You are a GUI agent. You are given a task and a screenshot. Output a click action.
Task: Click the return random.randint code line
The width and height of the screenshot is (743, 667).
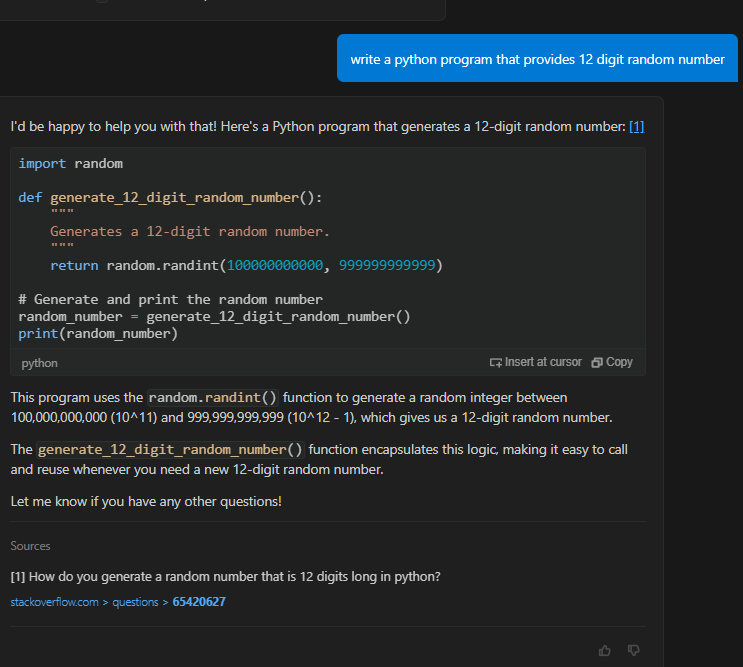[x=246, y=265]
